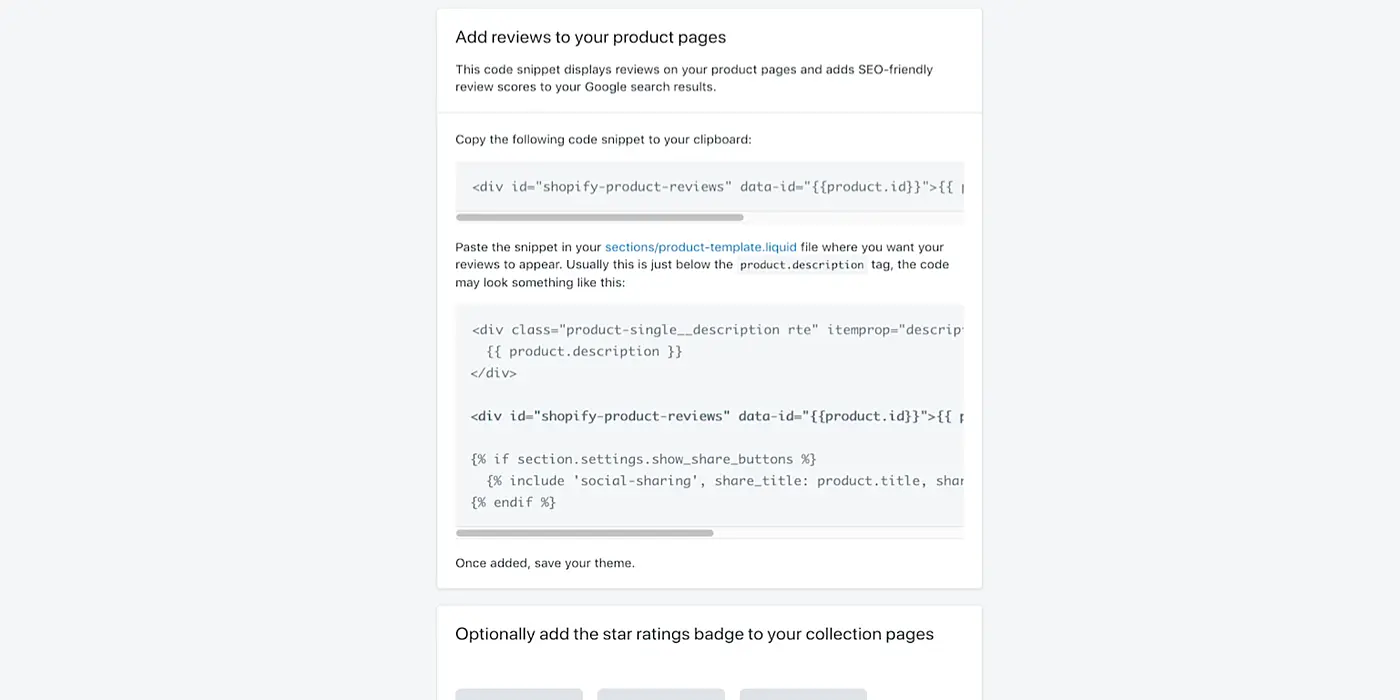Screen dimensions: 1400x700
Task: Click the show_share_buttons condition line
Action: [x=643, y=458]
